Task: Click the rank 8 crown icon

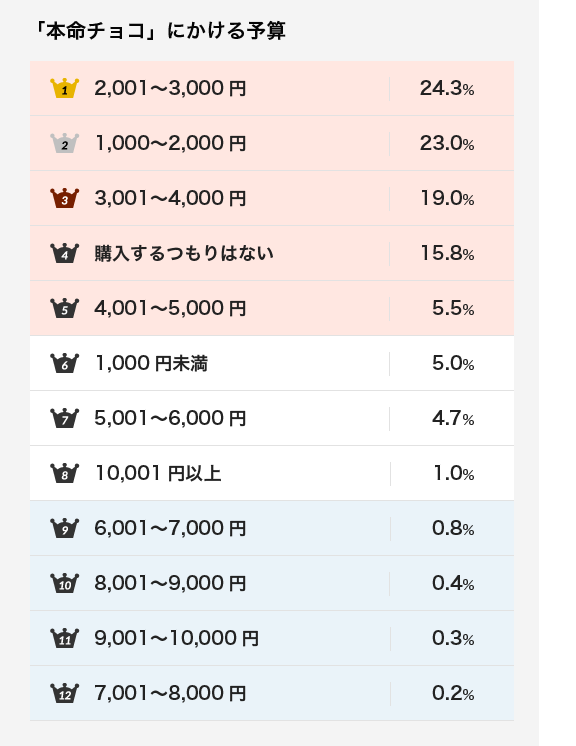Action: coord(65,473)
